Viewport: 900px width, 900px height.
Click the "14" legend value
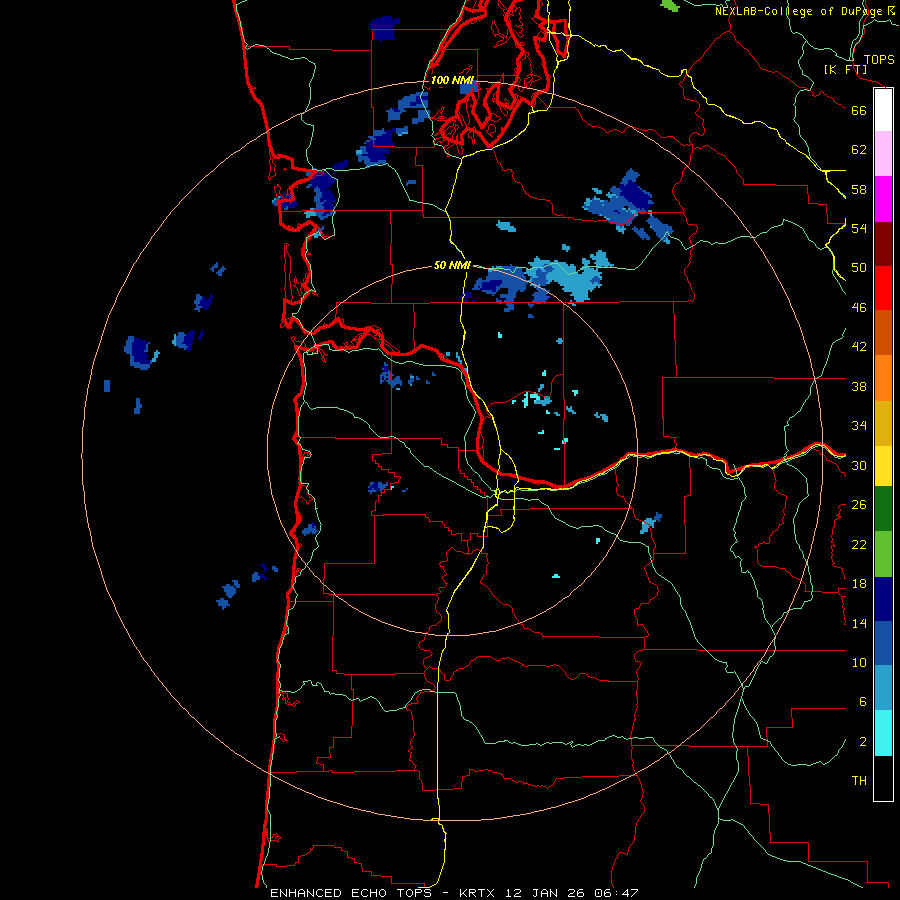859,623
